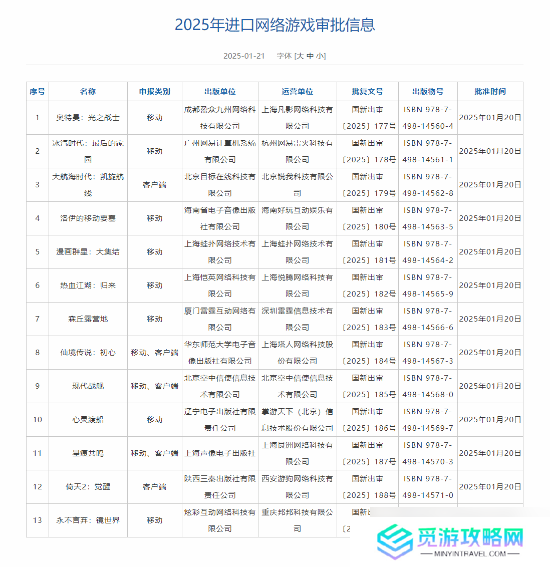Image resolution: width=550 pixels, height=567 pixels.
Task: Click publisher 华东师范大学电子音像出版社有限公司
Action: pos(220,353)
